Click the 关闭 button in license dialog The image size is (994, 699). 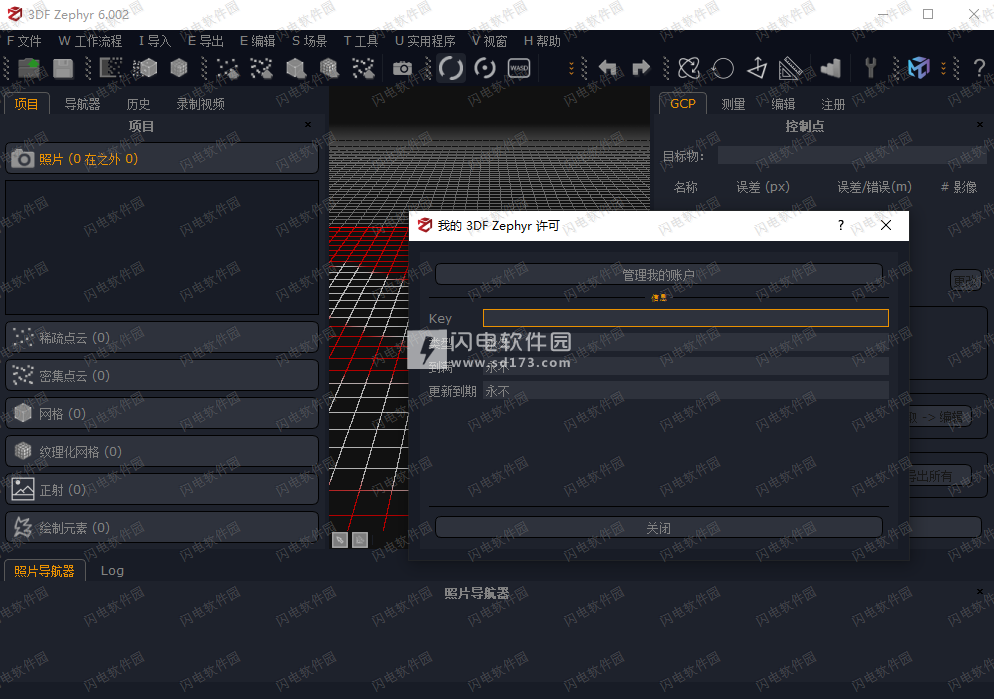click(x=659, y=527)
